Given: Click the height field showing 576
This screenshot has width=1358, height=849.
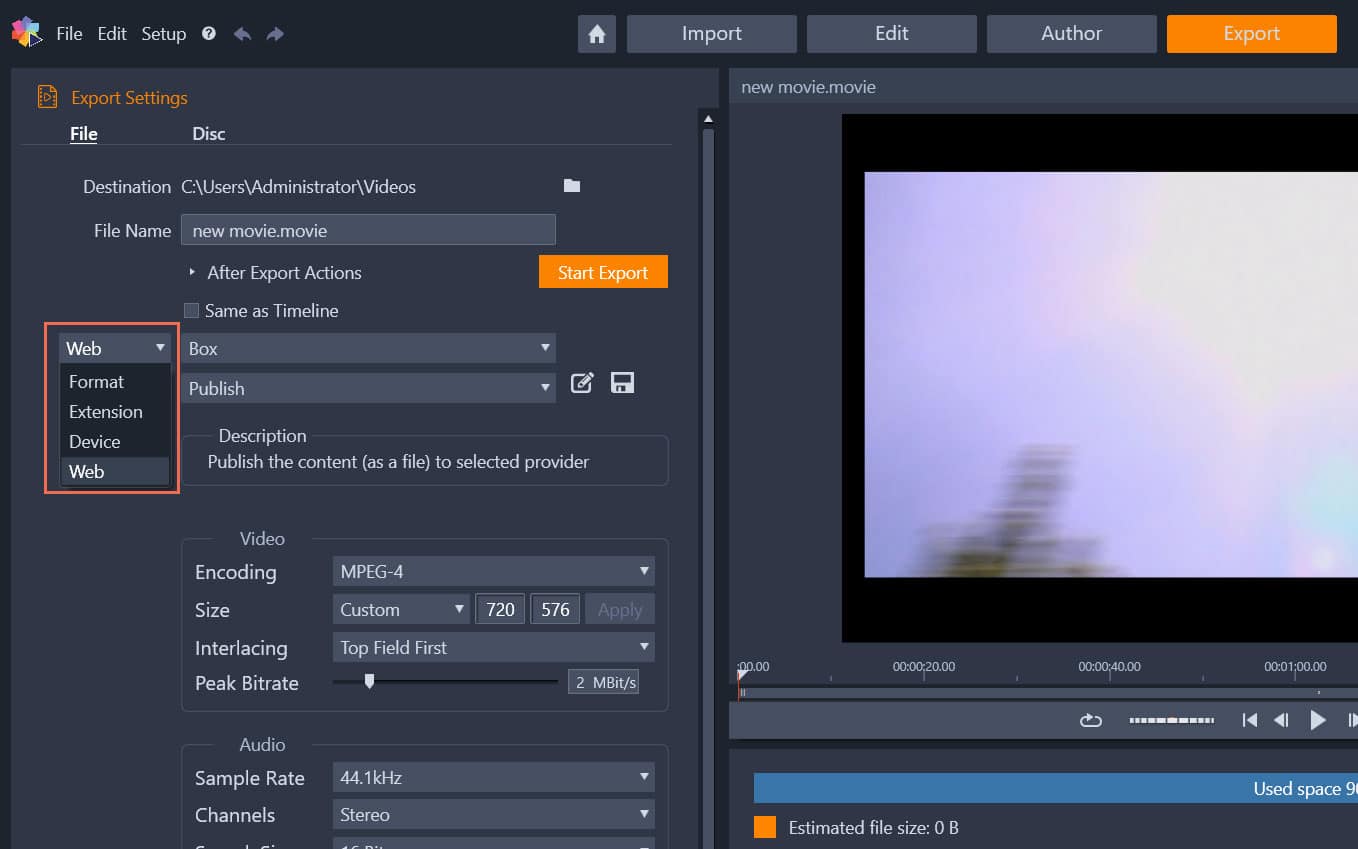Looking at the screenshot, I should point(555,609).
